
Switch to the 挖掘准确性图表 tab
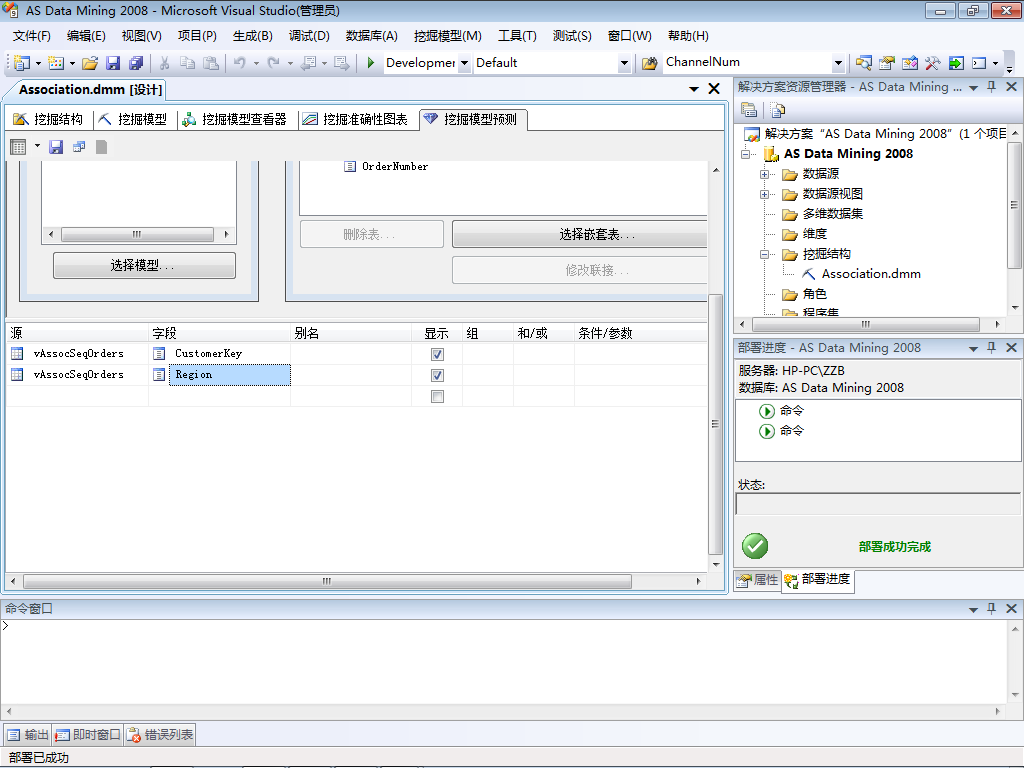click(x=356, y=119)
